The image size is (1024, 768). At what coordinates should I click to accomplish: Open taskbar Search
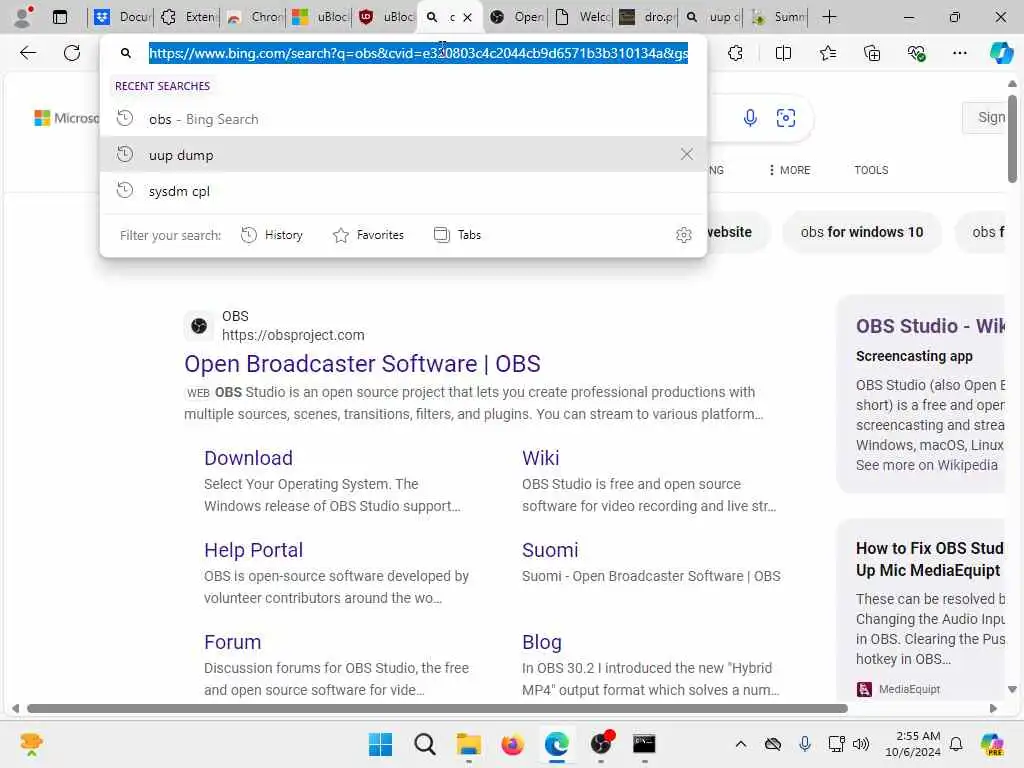pos(424,744)
